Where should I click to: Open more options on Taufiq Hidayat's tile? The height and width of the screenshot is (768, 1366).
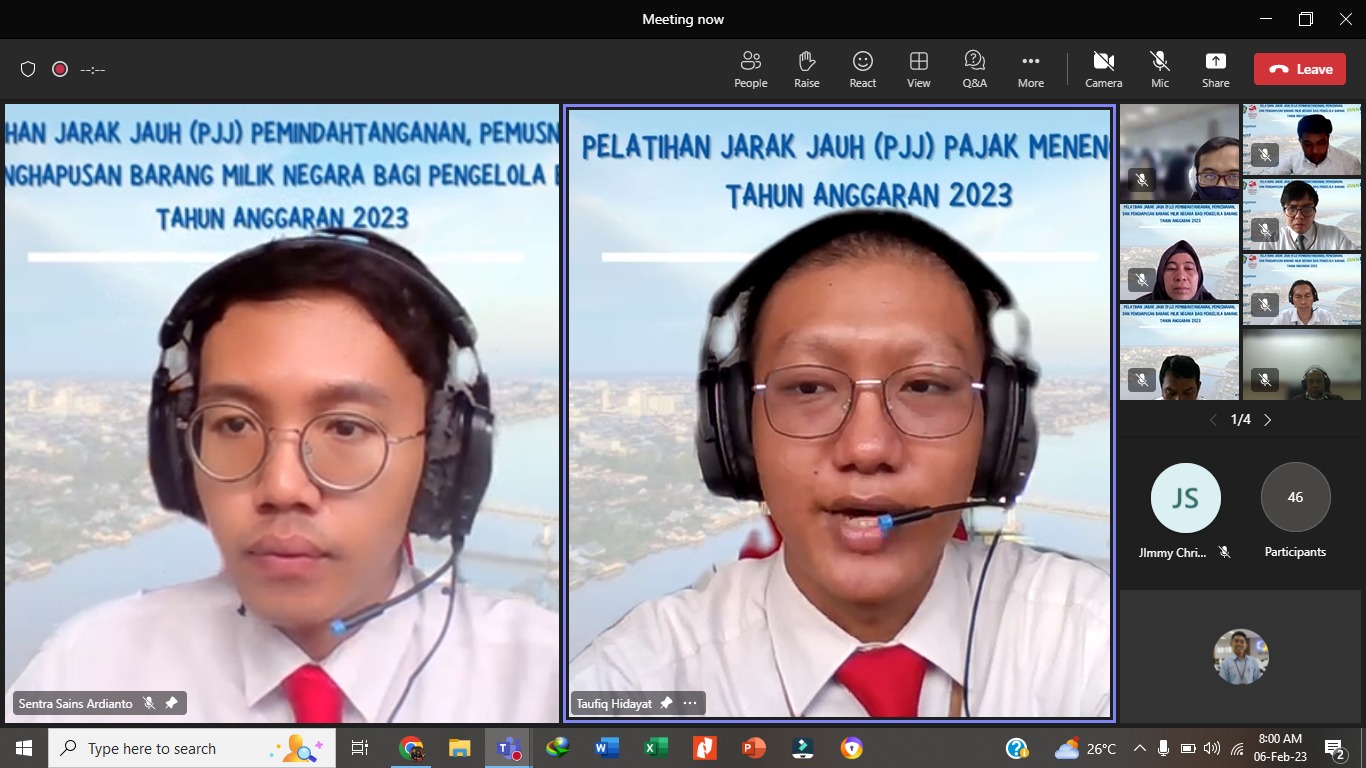pos(690,703)
